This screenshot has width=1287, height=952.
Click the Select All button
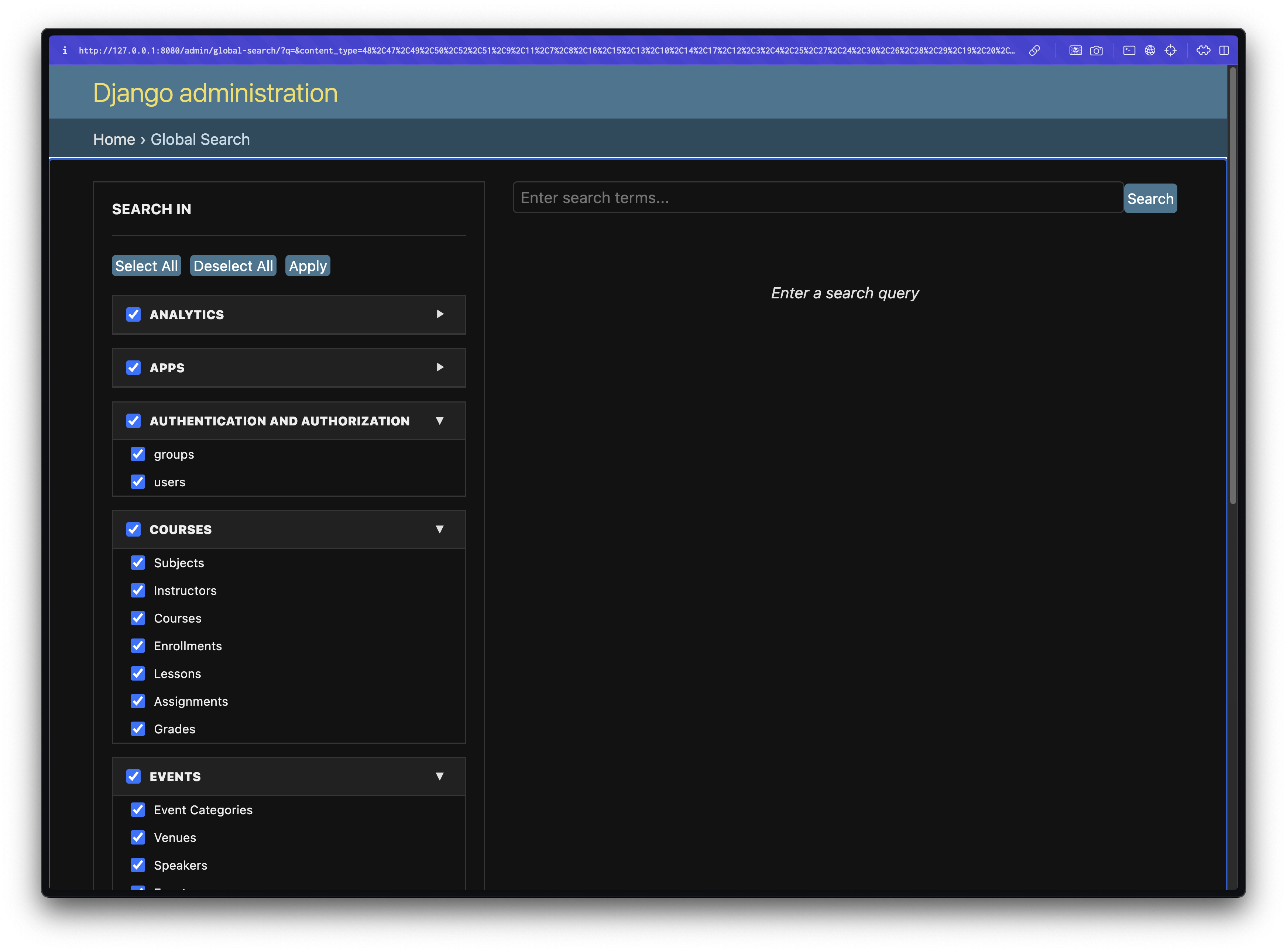(146, 266)
